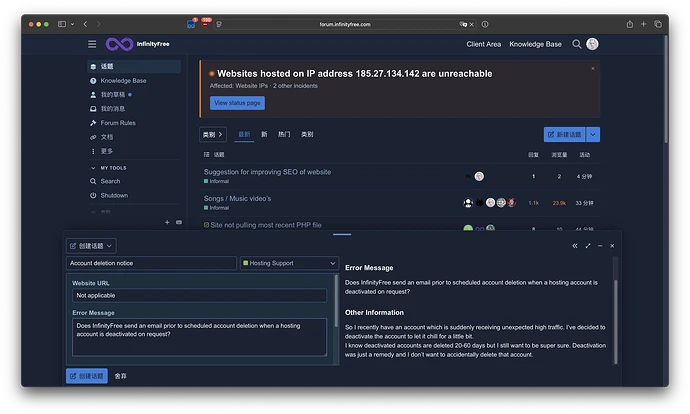Viewport: 690px width, 414px height.
Task: Open Forum Rules in sidebar
Action: 118,123
